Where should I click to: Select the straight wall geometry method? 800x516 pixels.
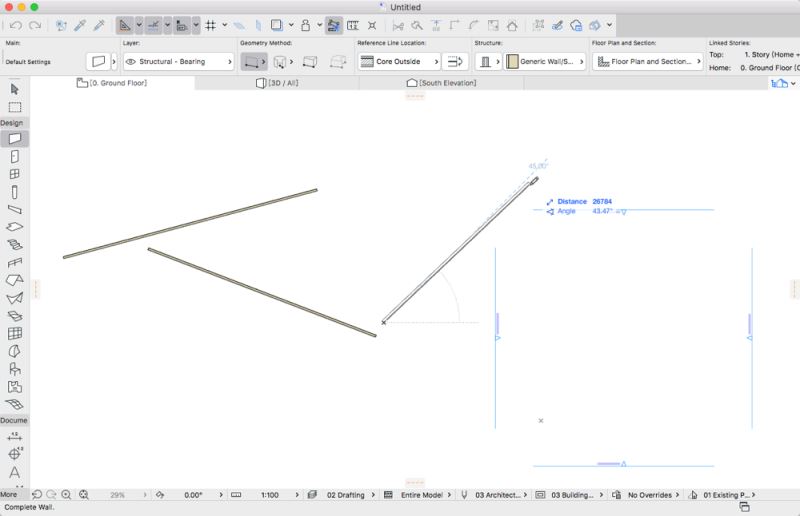click(251, 62)
